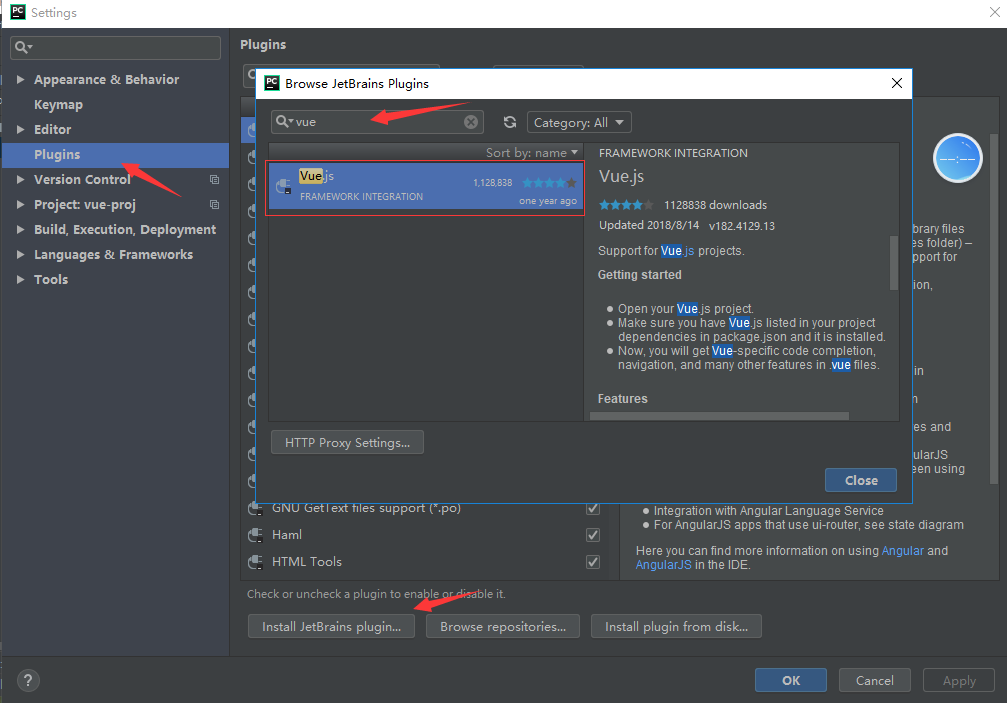The height and width of the screenshot is (703, 1007).
Task: Click the help question mark icon
Action: tap(28, 681)
